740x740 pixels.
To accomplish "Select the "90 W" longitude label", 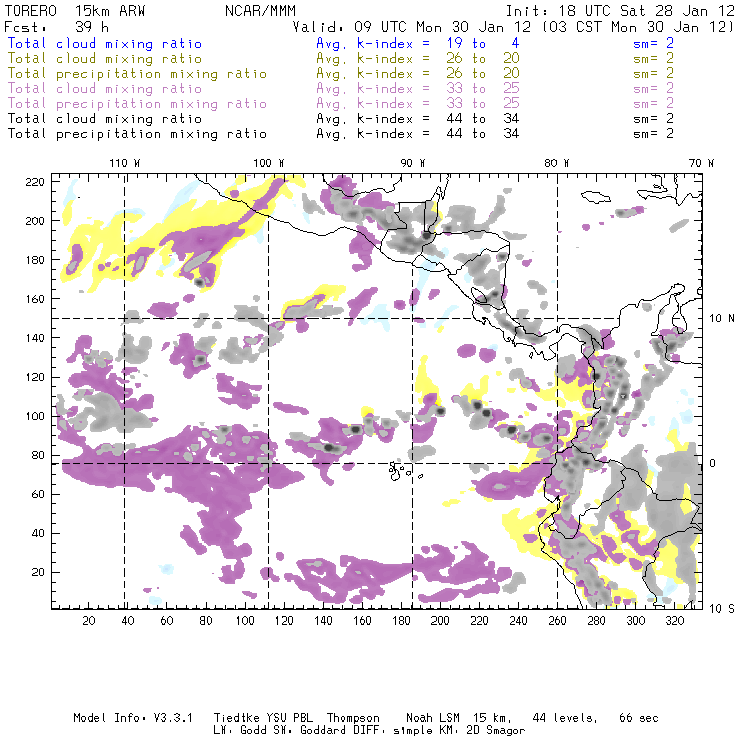I will 413,163.
